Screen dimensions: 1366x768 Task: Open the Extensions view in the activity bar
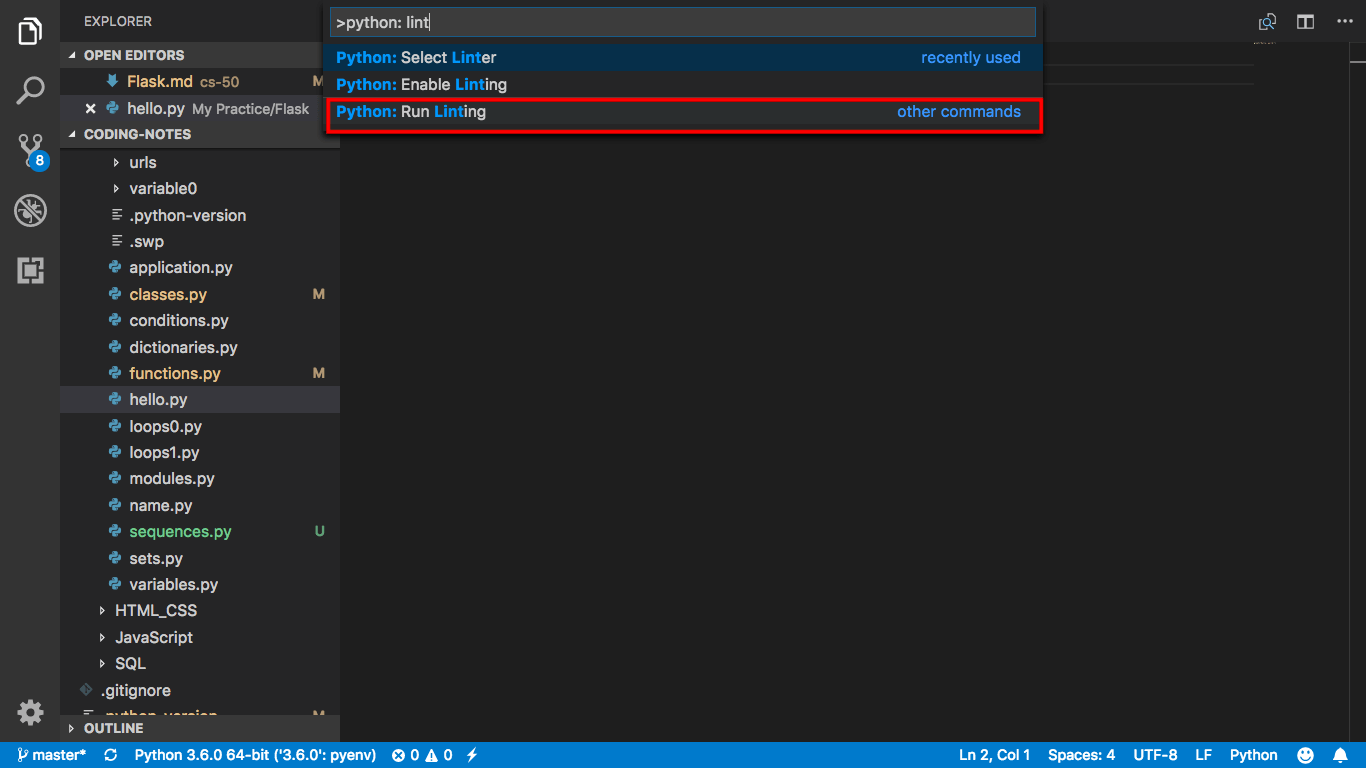pos(30,271)
